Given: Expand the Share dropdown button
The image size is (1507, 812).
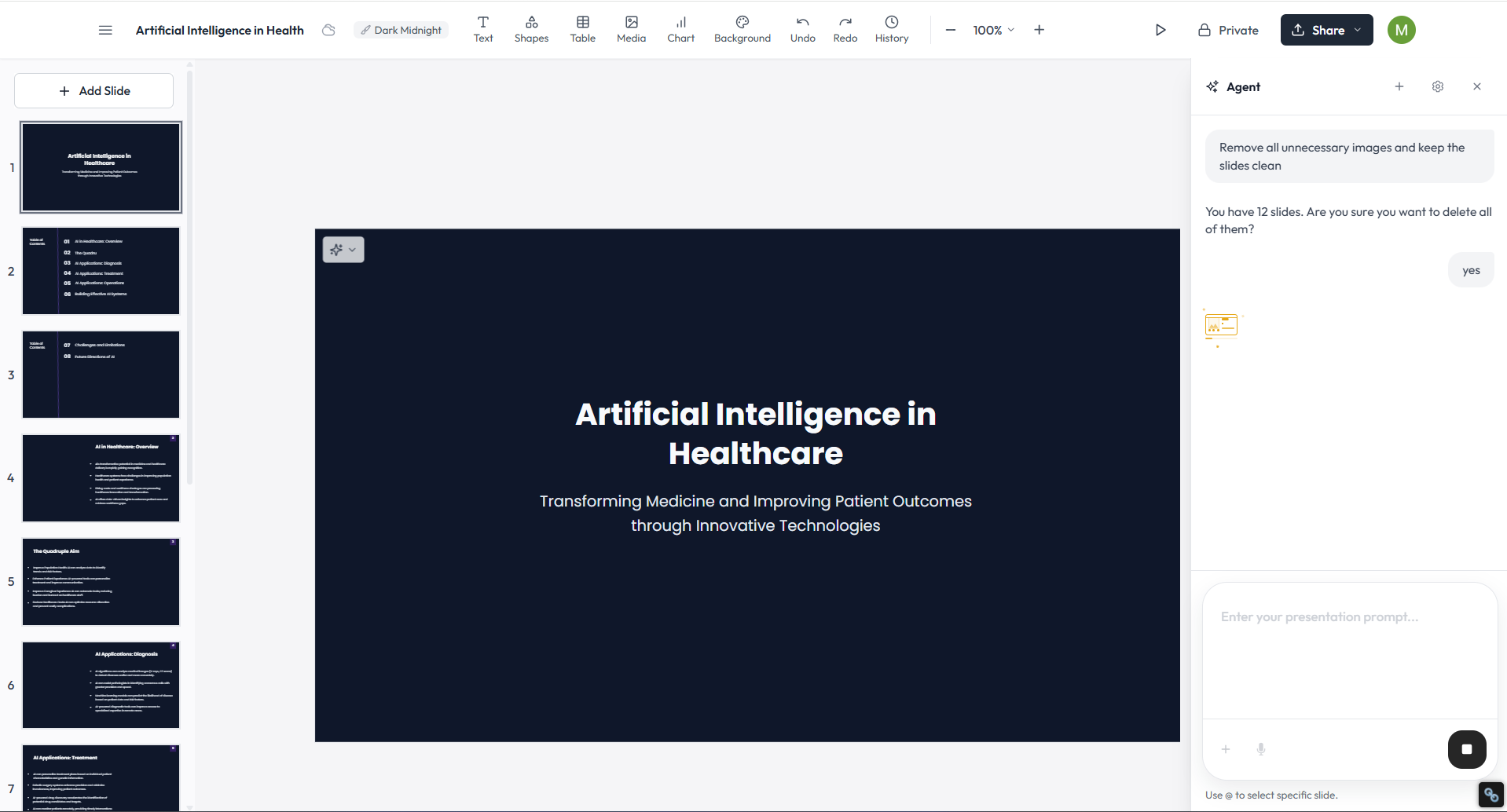Looking at the screenshot, I should 1326,30.
